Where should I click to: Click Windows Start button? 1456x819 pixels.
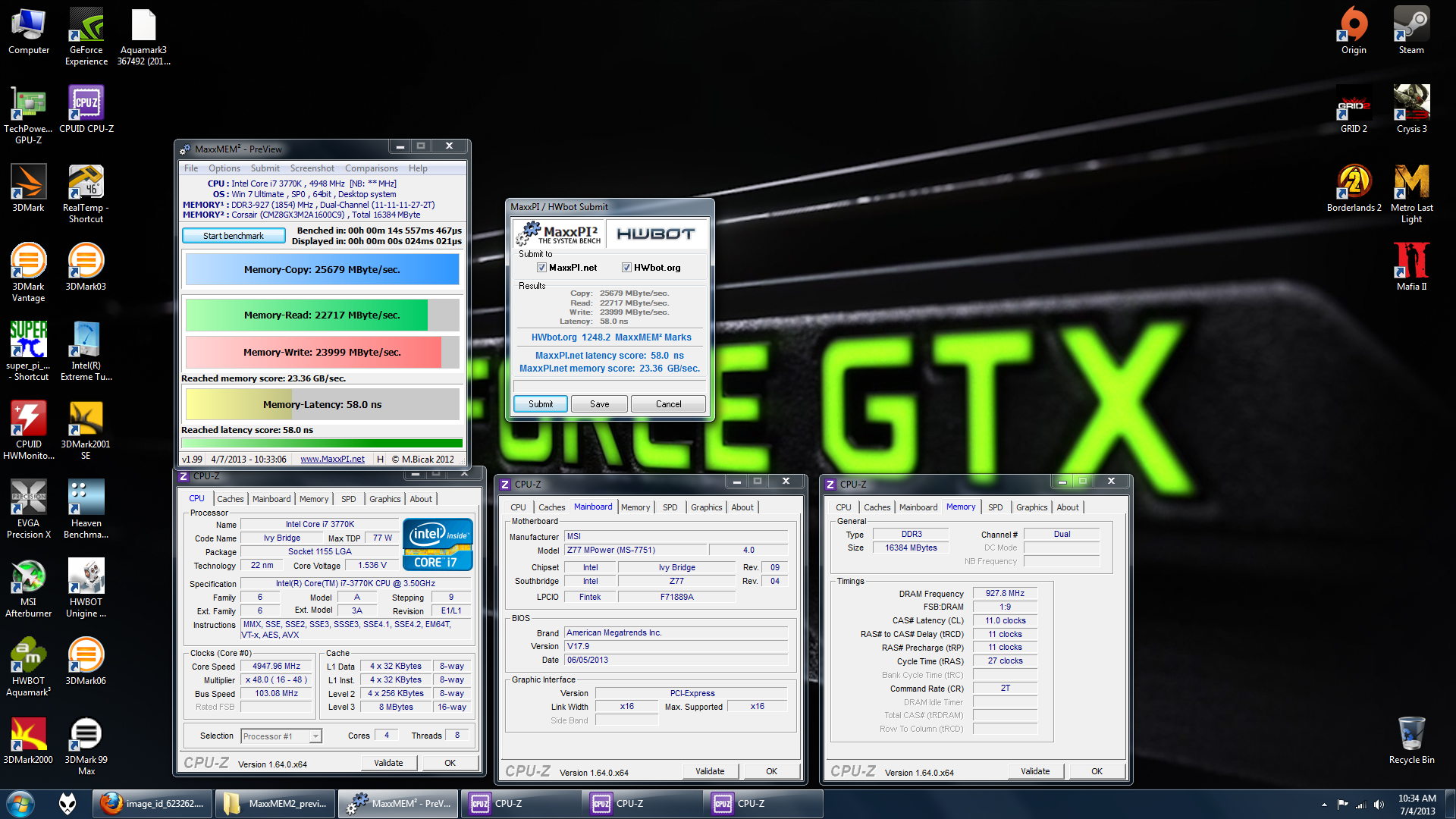pyautogui.click(x=20, y=803)
